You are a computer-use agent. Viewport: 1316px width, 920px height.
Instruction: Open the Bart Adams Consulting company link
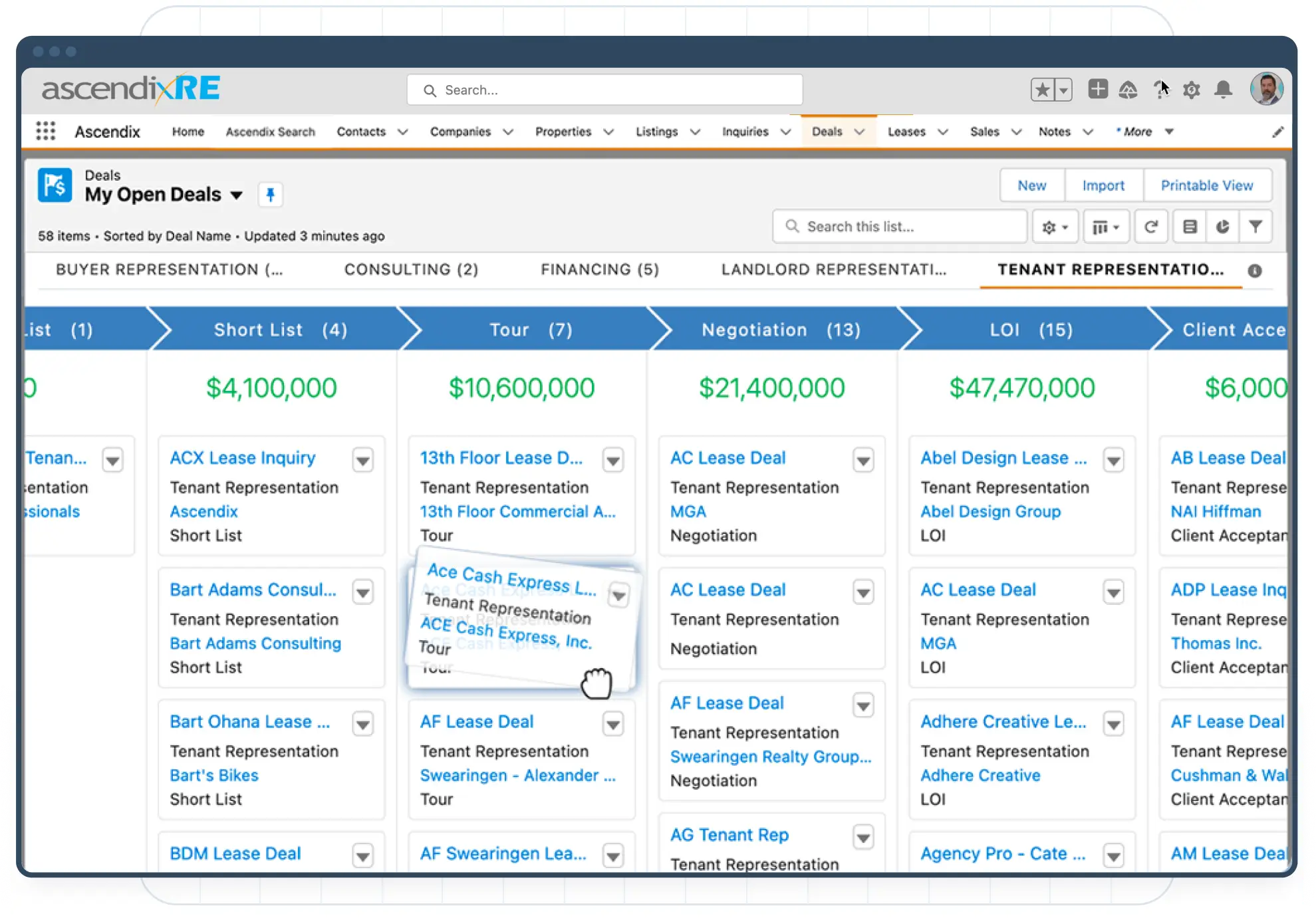255,643
